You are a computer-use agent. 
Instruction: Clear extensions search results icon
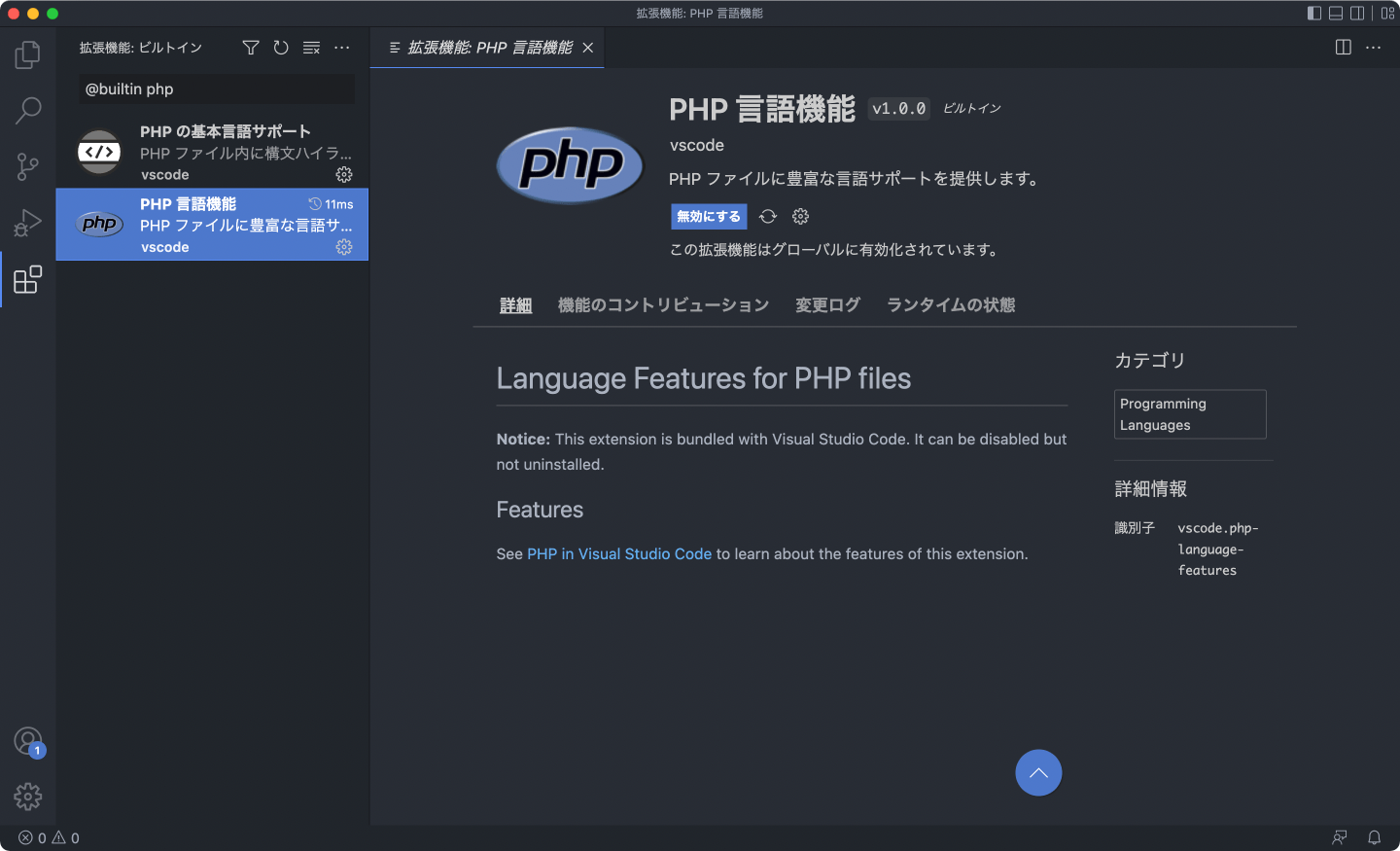[x=311, y=48]
